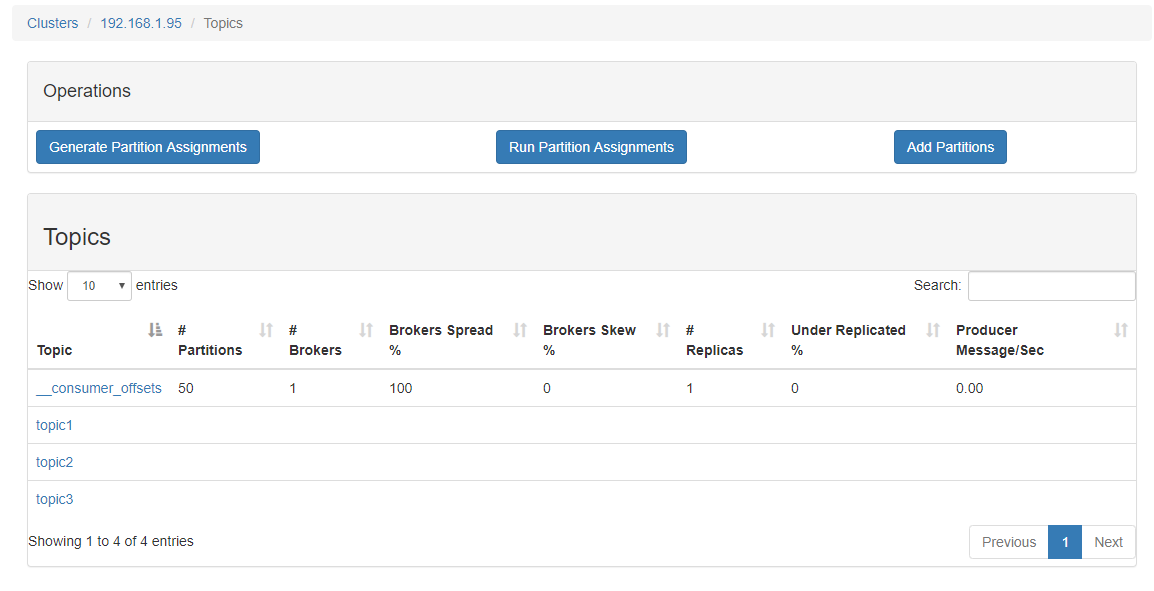Click sort icon for # Brokers column
Image resolution: width=1154 pixels, height=591 pixels.
pos(366,330)
